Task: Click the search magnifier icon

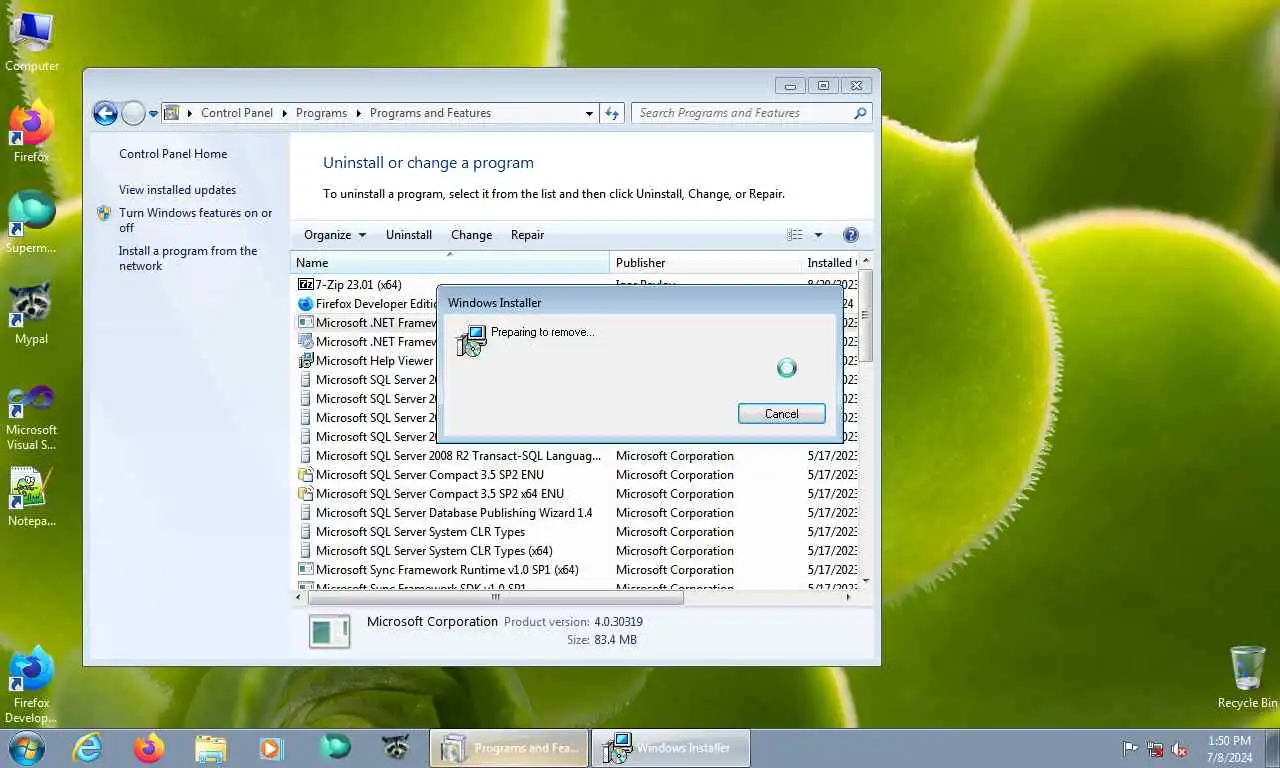Action: pyautogui.click(x=860, y=113)
